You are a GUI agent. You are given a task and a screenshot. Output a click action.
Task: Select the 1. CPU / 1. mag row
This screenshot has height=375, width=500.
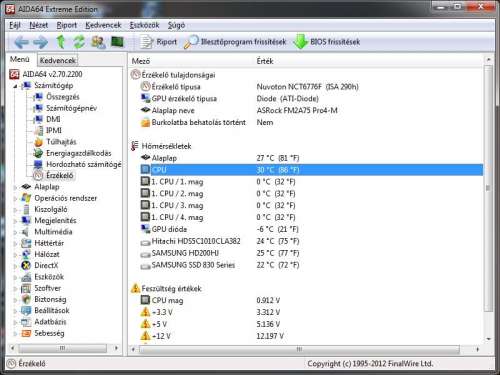pyautogui.click(x=306, y=182)
